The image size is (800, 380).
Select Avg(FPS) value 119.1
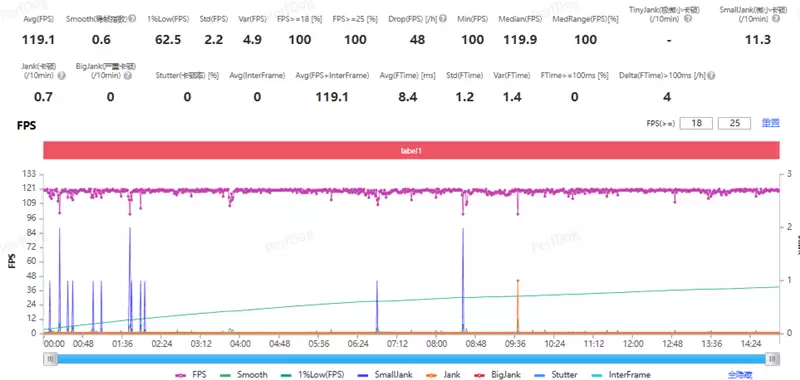coord(38,40)
